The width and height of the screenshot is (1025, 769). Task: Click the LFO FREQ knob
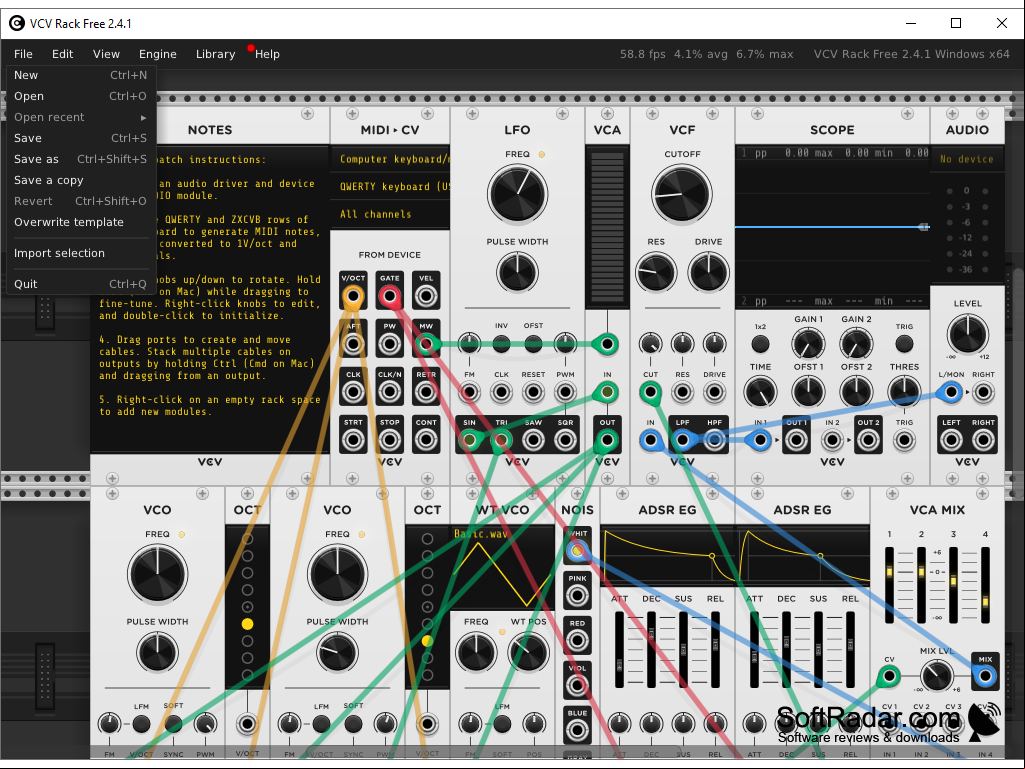point(517,194)
